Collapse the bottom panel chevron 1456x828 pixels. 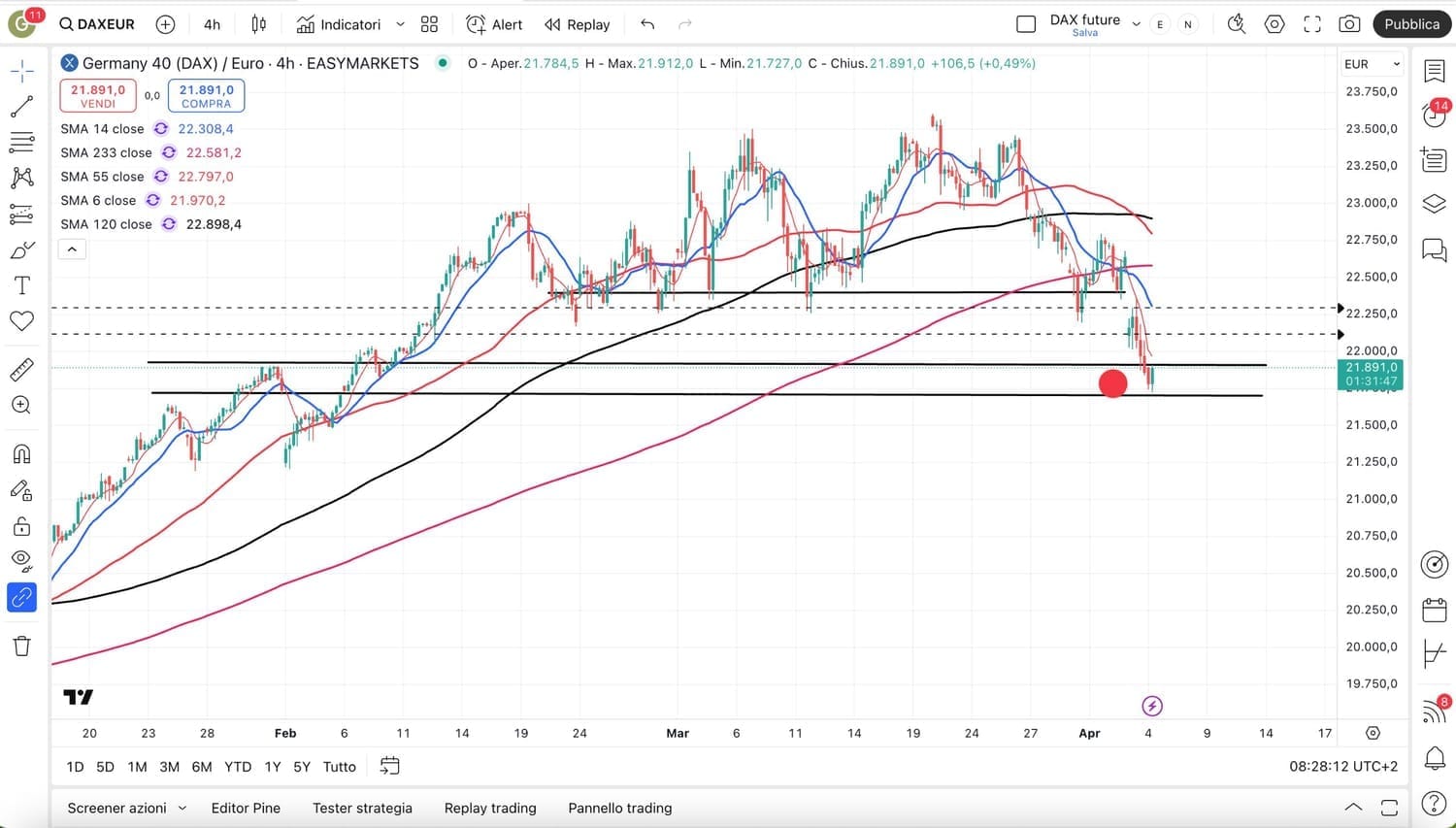click(1353, 808)
